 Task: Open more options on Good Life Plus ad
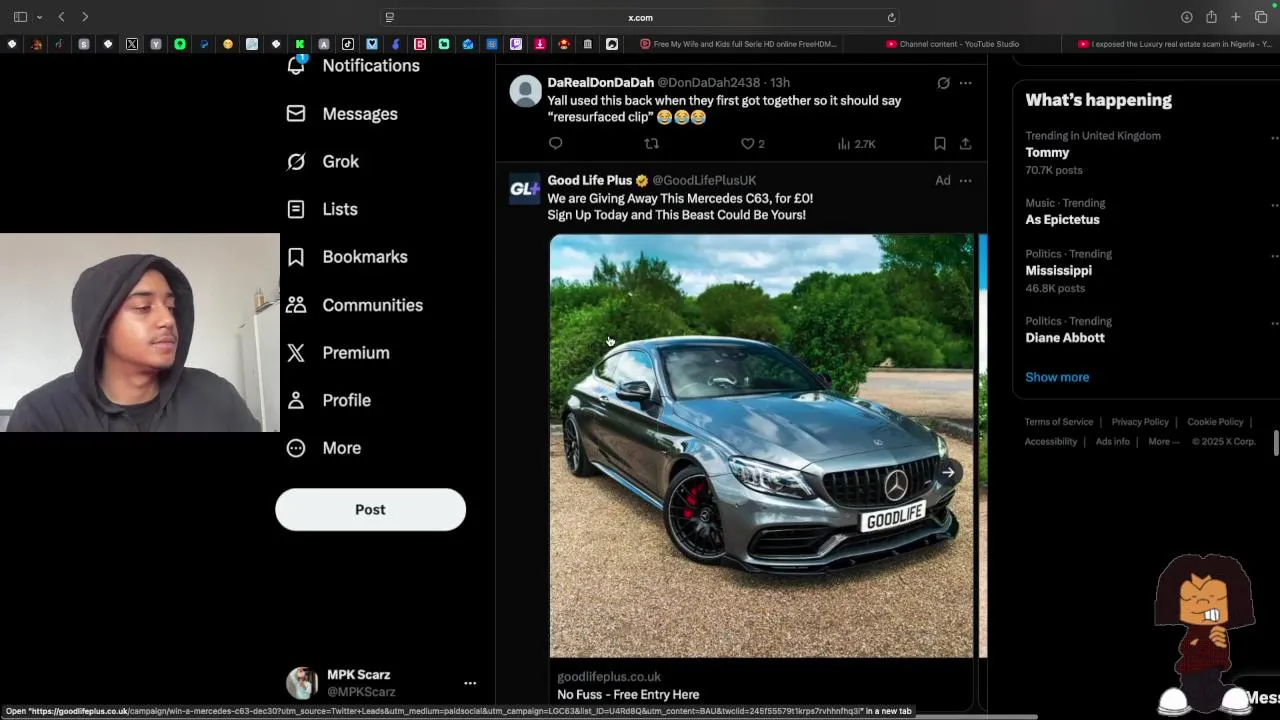[x=965, y=181]
